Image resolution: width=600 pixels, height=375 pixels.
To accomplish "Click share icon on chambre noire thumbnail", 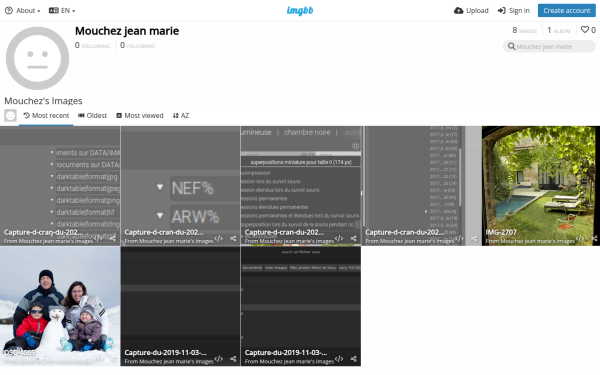I will point(354,238).
